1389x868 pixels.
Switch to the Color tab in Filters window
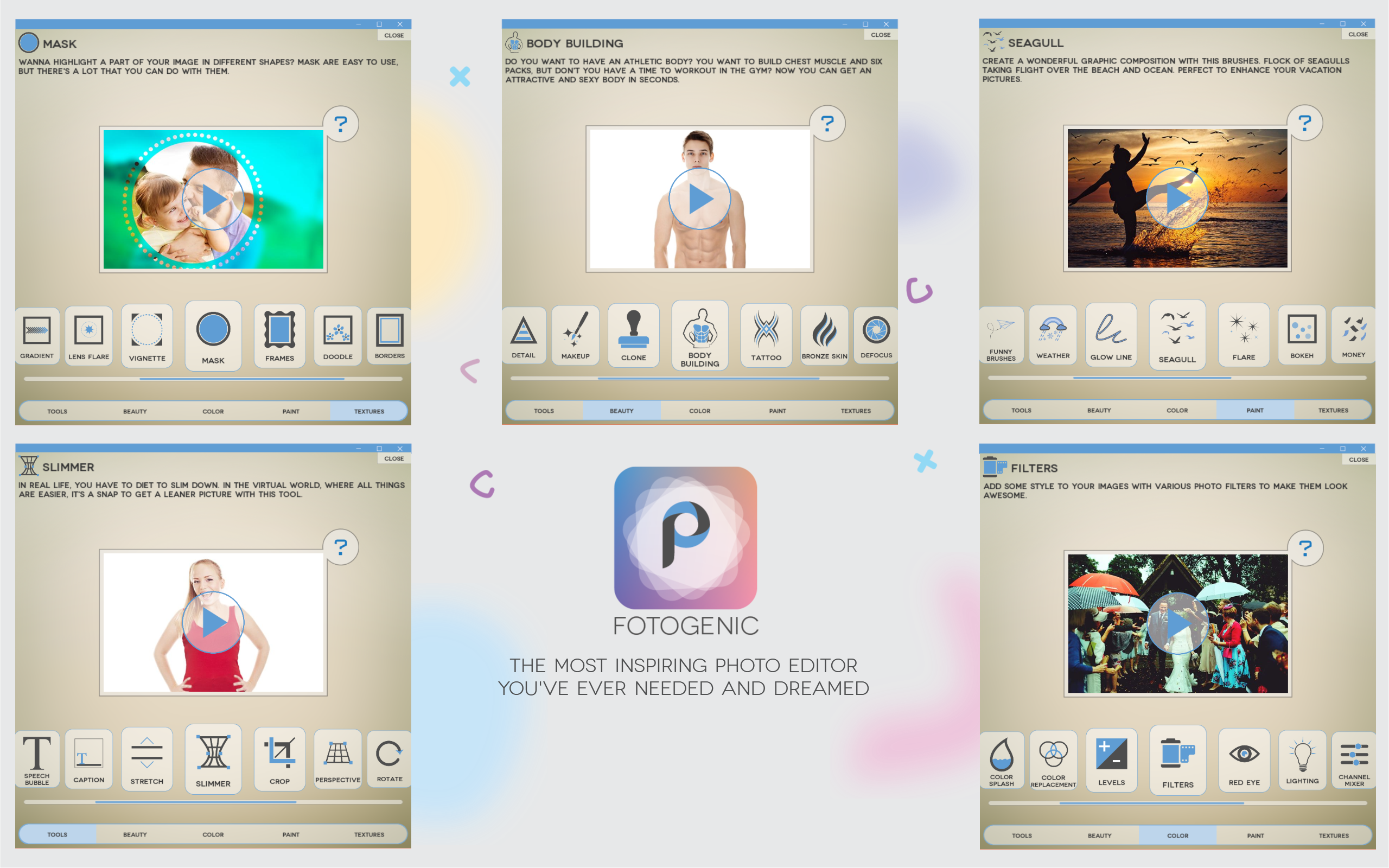coord(1178,836)
